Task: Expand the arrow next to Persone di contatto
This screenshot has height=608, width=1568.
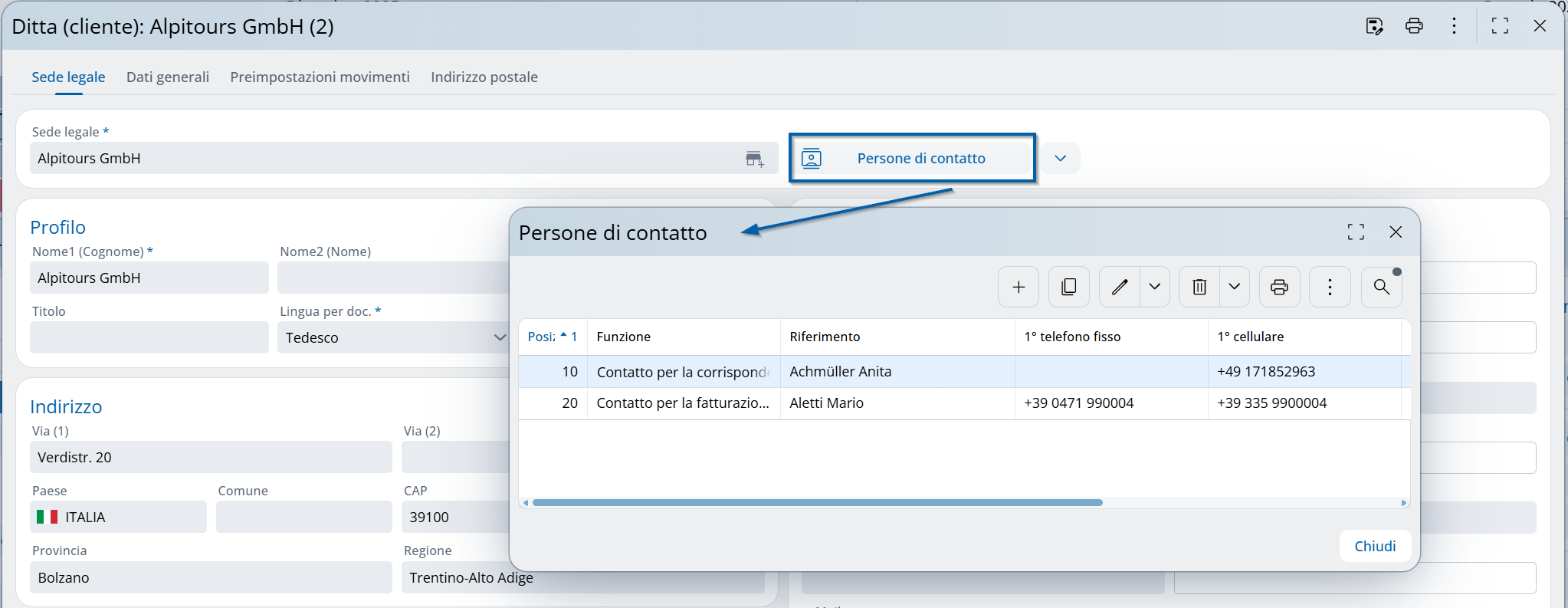Action: click(1061, 159)
